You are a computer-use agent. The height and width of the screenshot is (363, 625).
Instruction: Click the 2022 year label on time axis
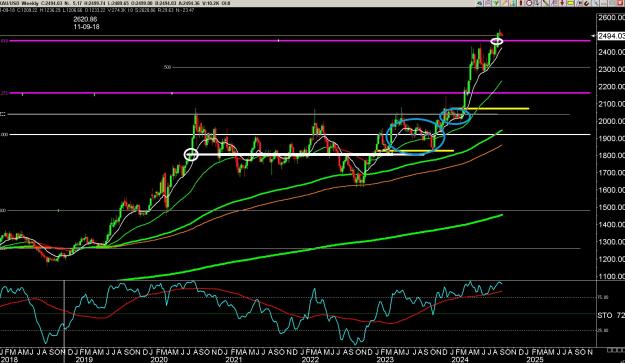click(x=310, y=359)
